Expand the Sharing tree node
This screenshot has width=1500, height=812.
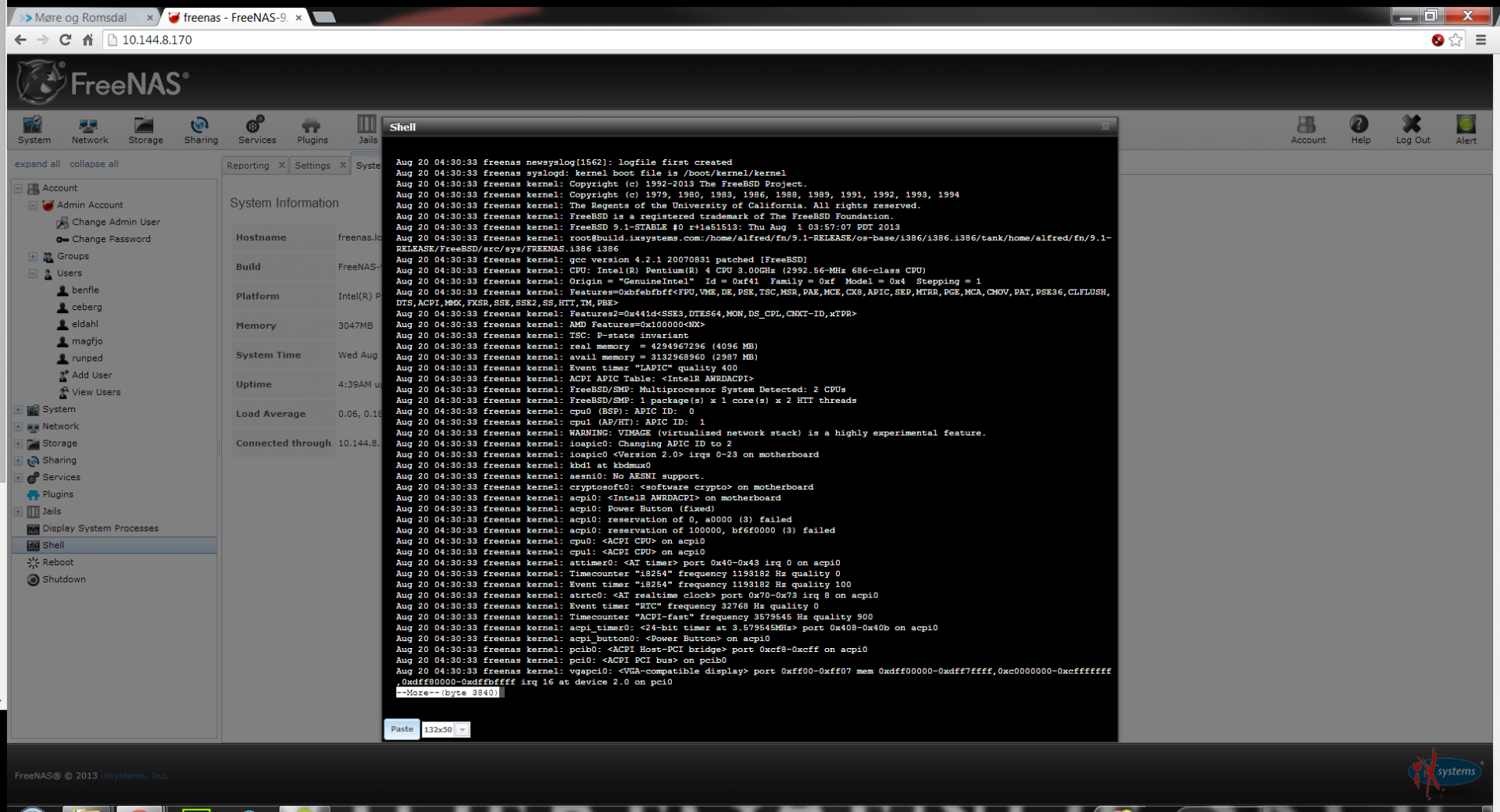pyautogui.click(x=18, y=461)
